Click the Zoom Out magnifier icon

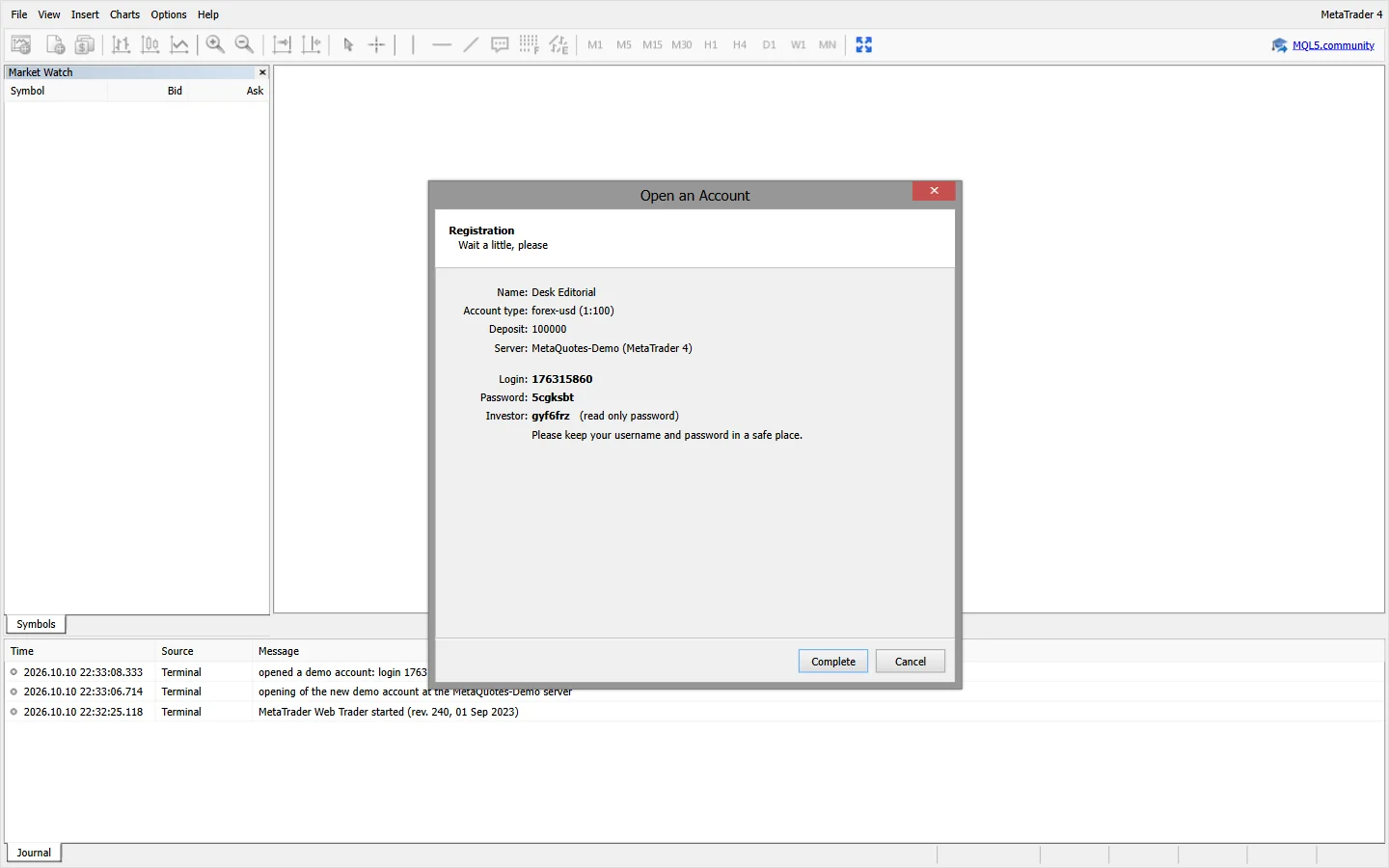[x=245, y=44]
